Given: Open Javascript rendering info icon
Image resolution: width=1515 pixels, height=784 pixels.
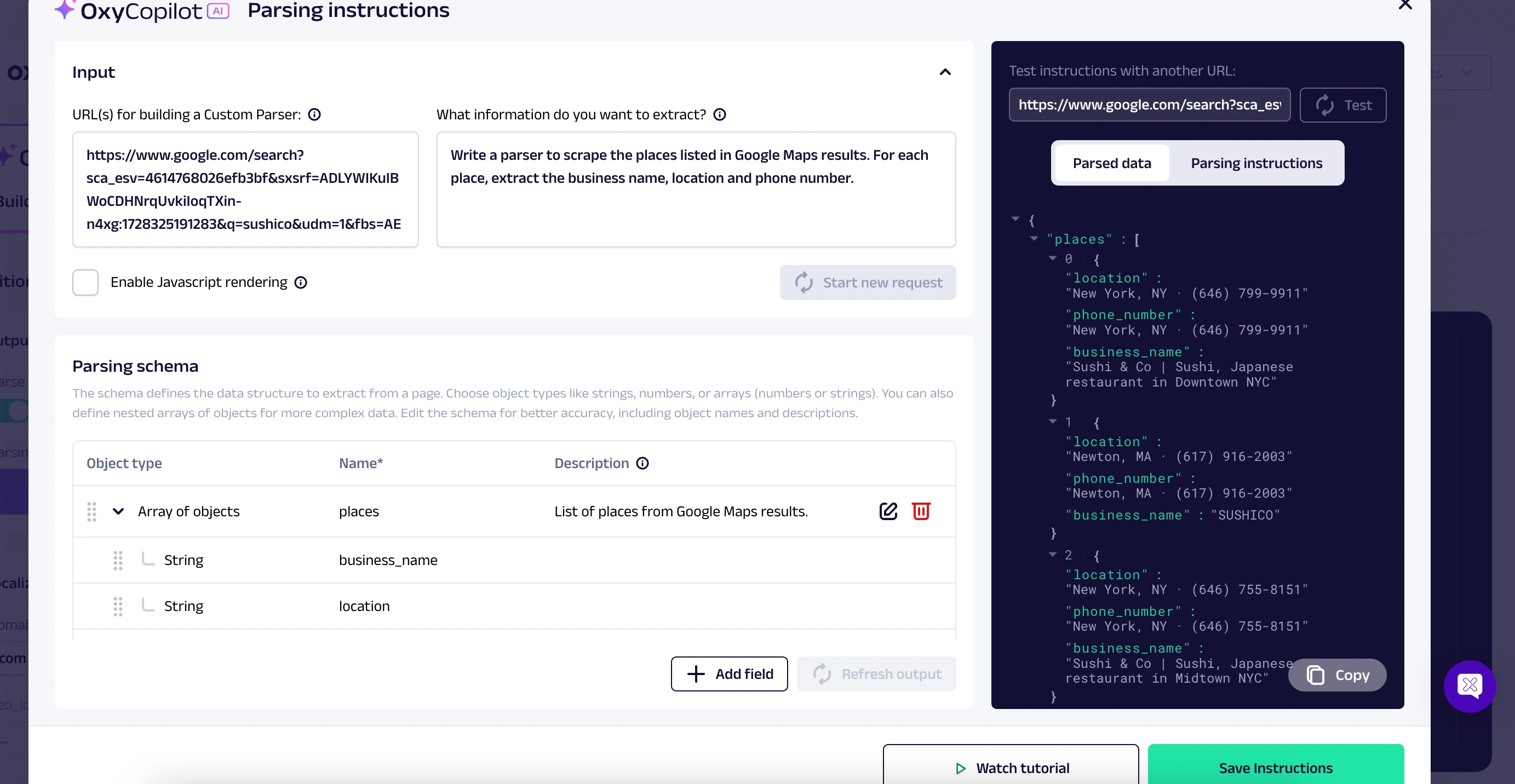Looking at the screenshot, I should (x=301, y=283).
